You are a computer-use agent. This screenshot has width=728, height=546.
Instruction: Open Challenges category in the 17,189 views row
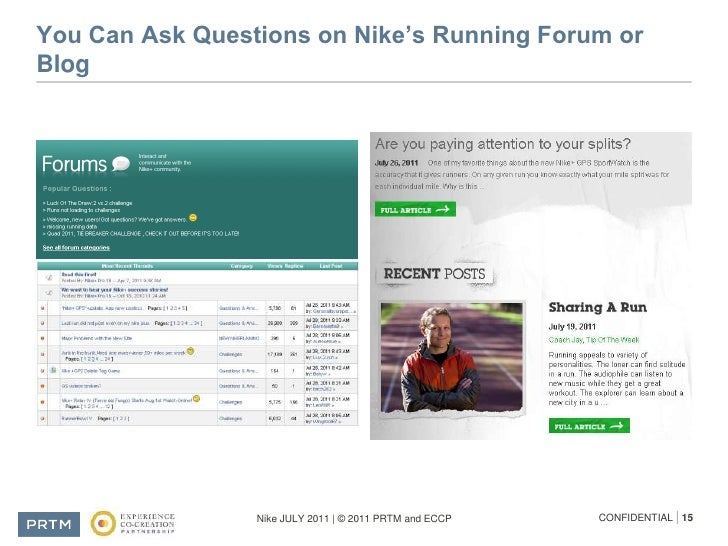tap(230, 354)
